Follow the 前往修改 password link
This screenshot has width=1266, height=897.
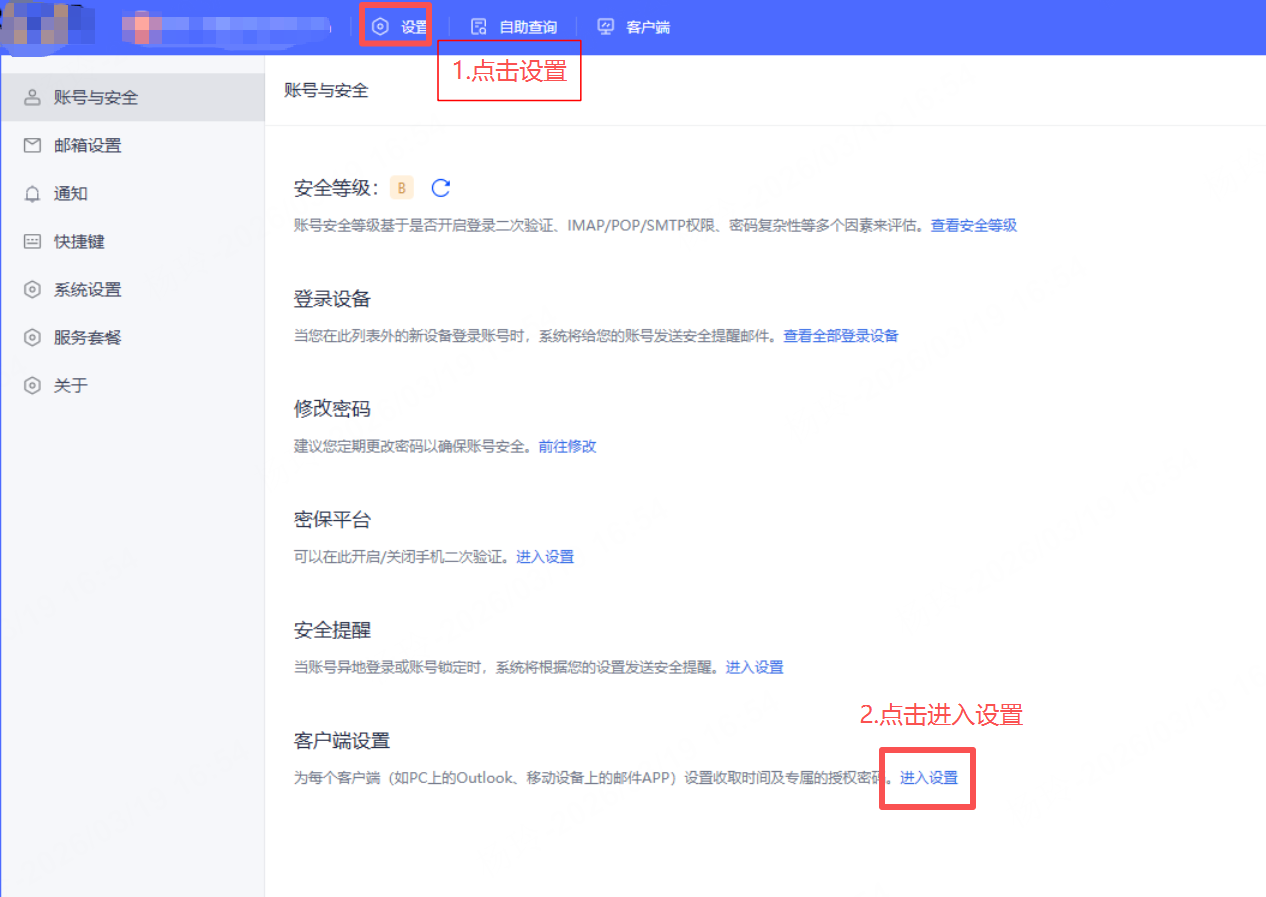pyautogui.click(x=567, y=446)
